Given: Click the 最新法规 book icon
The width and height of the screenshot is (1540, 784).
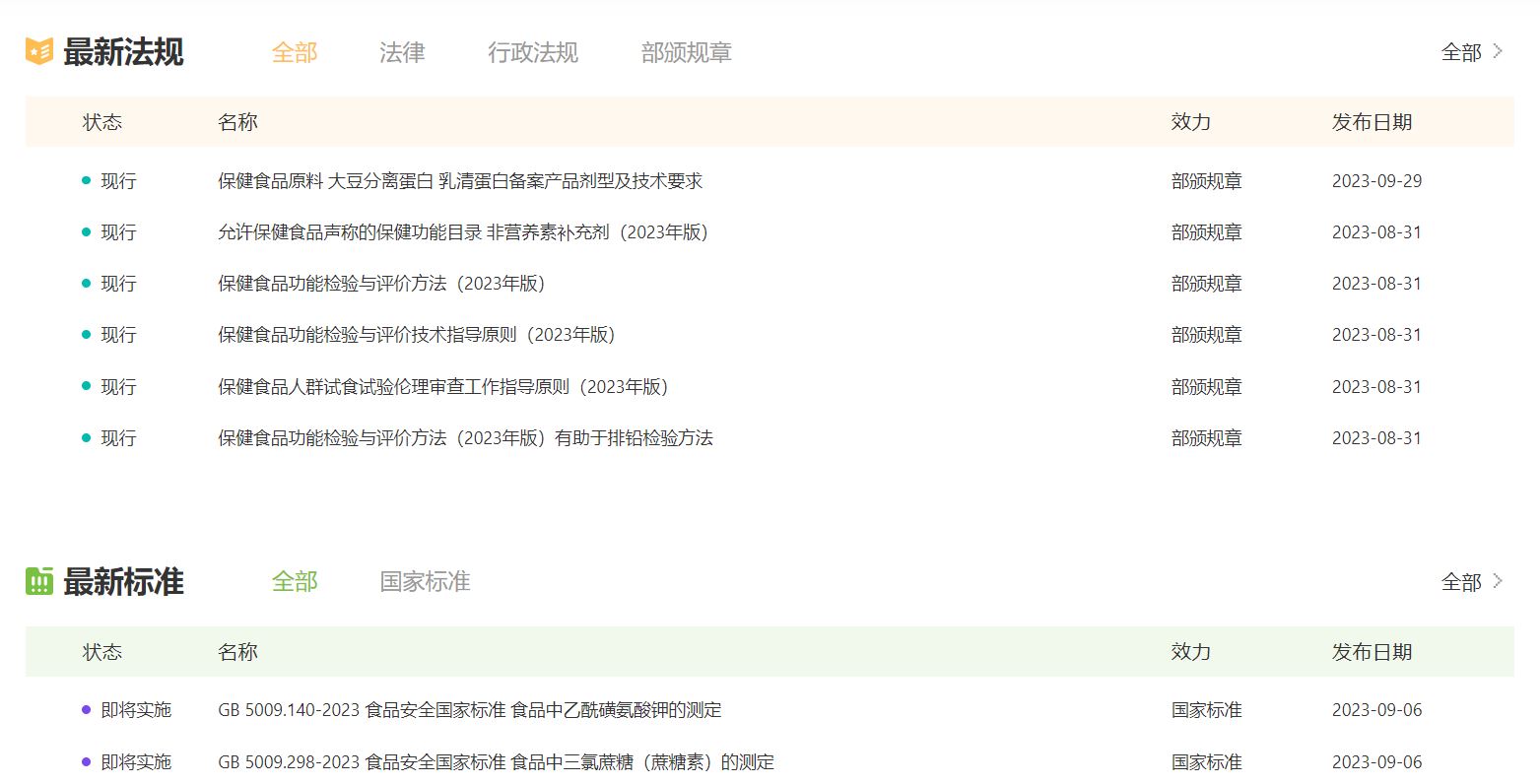Looking at the screenshot, I should tap(39, 51).
